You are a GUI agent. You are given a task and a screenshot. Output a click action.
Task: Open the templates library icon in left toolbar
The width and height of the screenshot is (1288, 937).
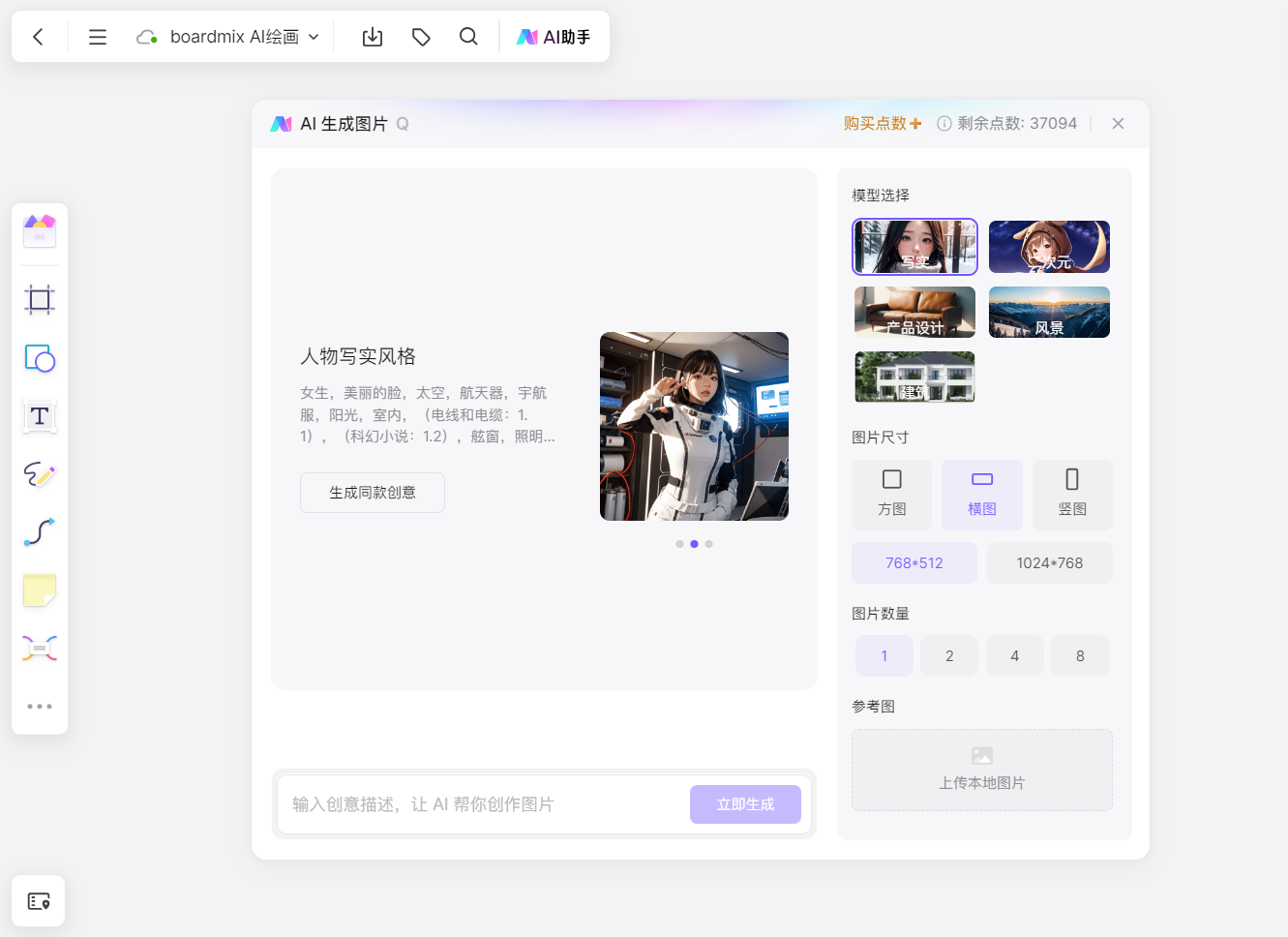[40, 231]
